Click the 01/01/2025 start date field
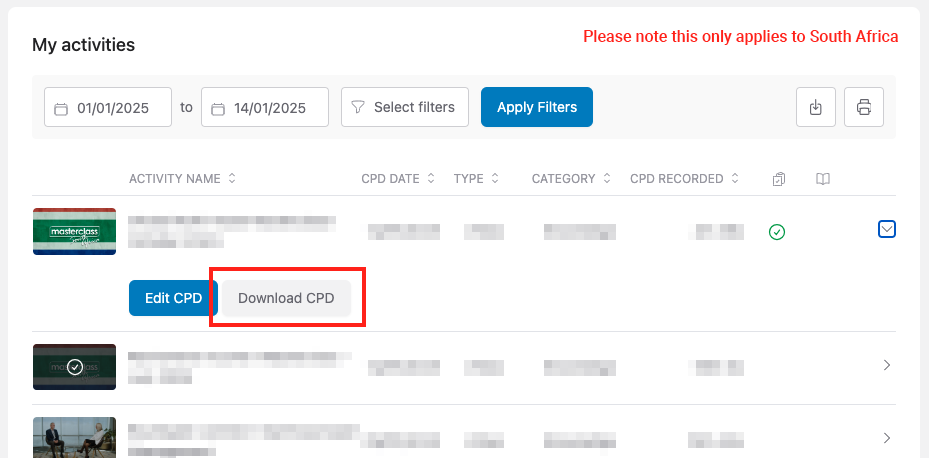 [x=108, y=108]
